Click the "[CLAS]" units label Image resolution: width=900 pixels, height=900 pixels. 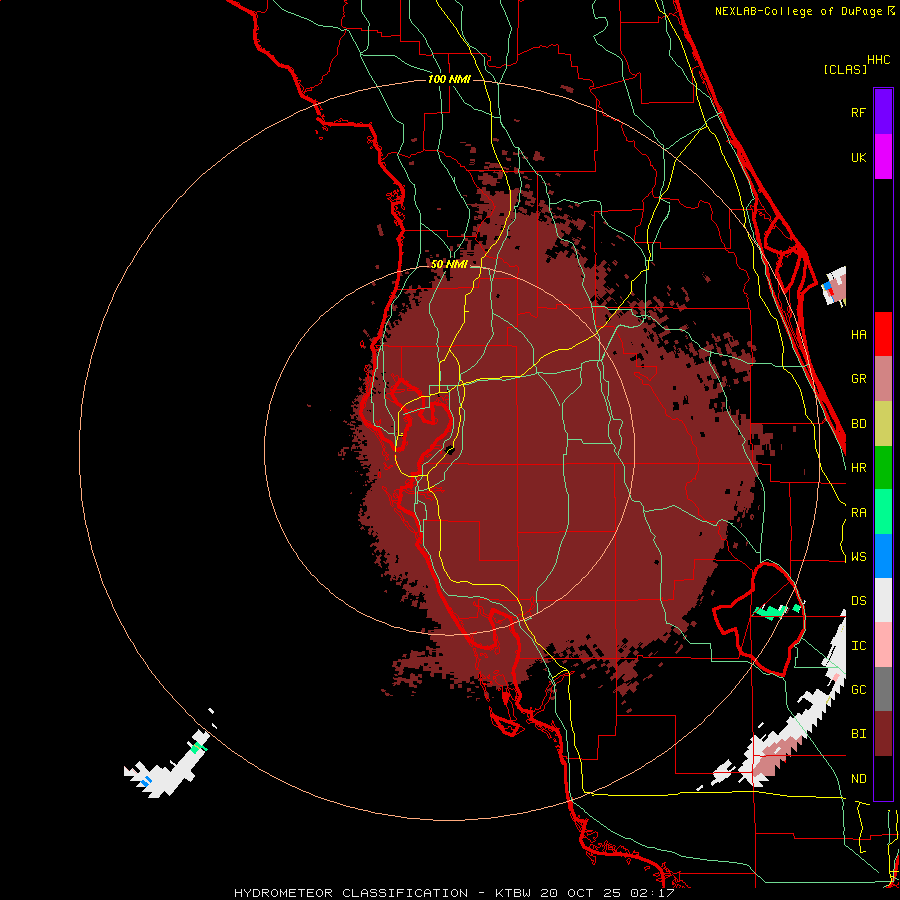tap(844, 69)
